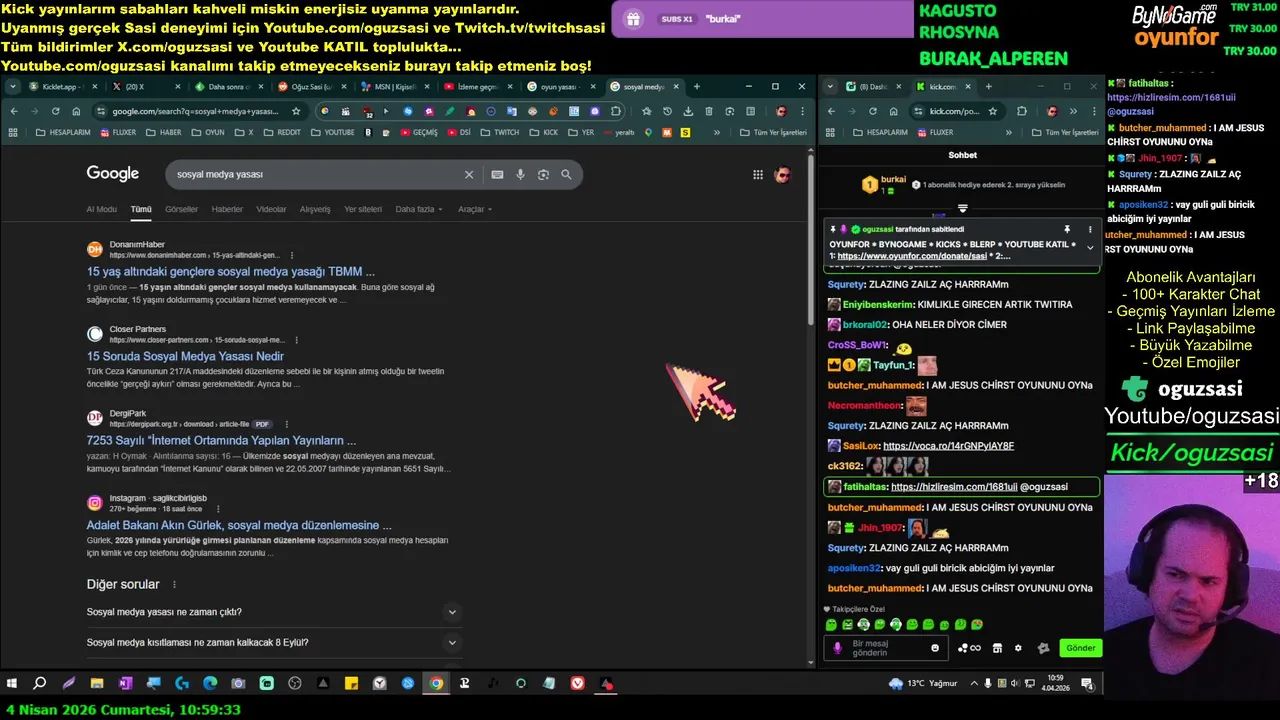1280x720 pixels.
Task: Open "15 yaş altındaki gençlere sosyal medya yasağı" result
Action: 231,271
